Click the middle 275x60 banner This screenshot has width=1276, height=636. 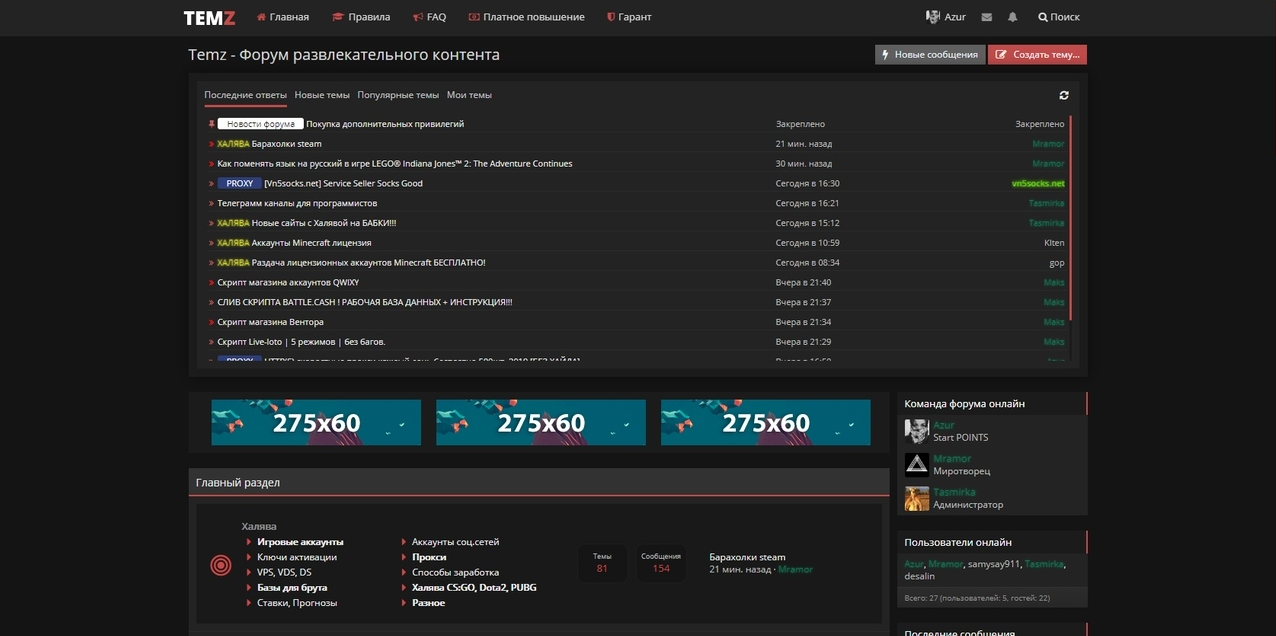541,423
